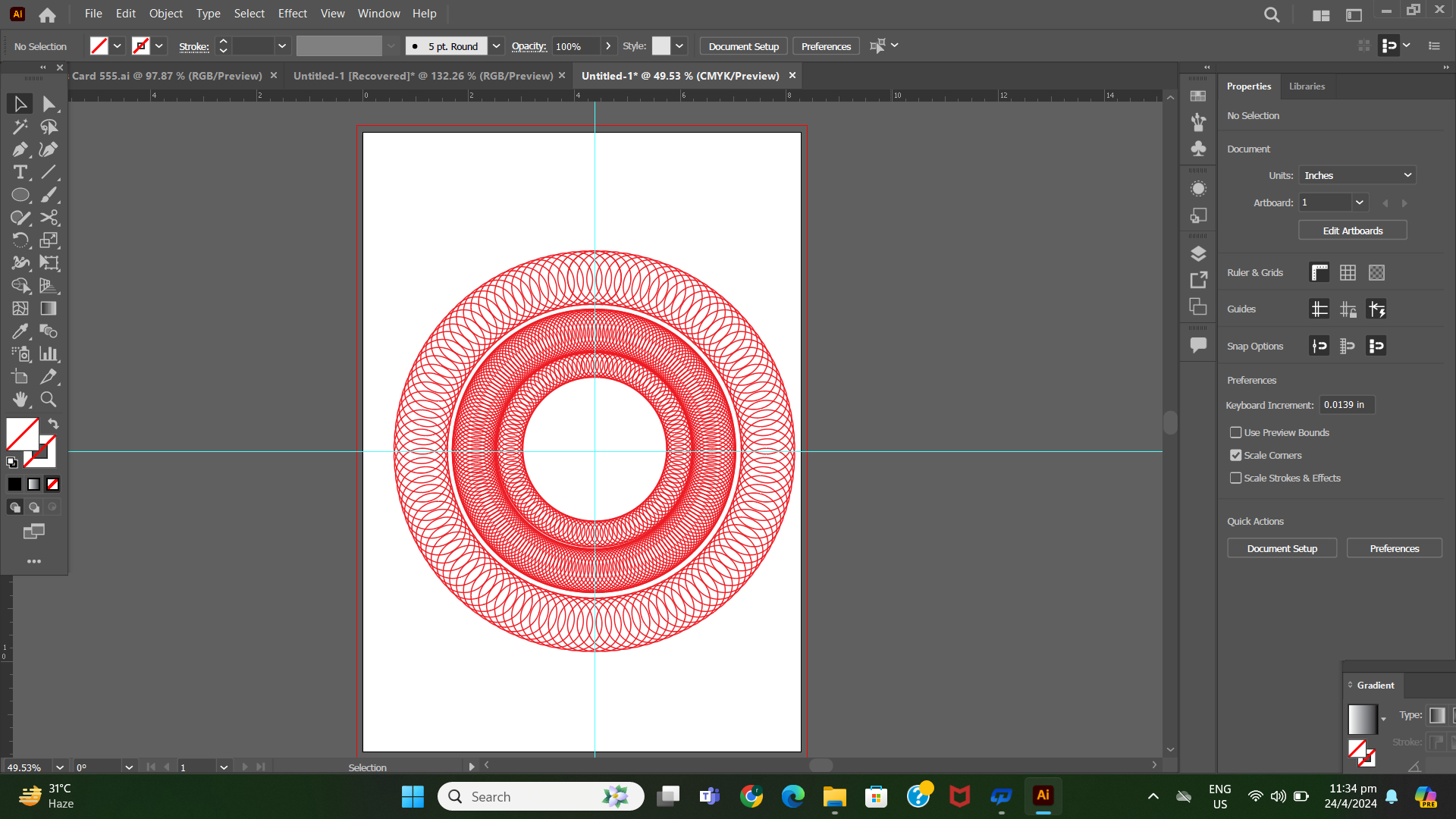Image resolution: width=1456 pixels, height=819 pixels.
Task: Open the zoom level dropdown at 49.53%
Action: tap(60, 767)
